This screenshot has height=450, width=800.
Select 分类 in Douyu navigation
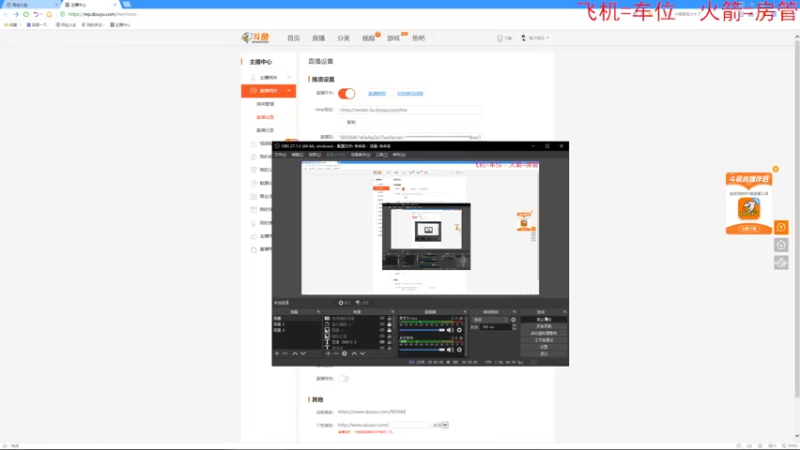(x=343, y=38)
